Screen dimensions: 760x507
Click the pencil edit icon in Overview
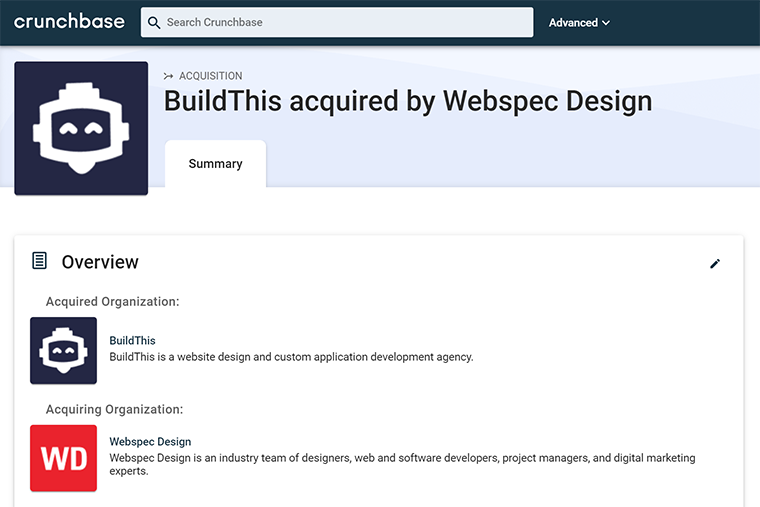714,264
